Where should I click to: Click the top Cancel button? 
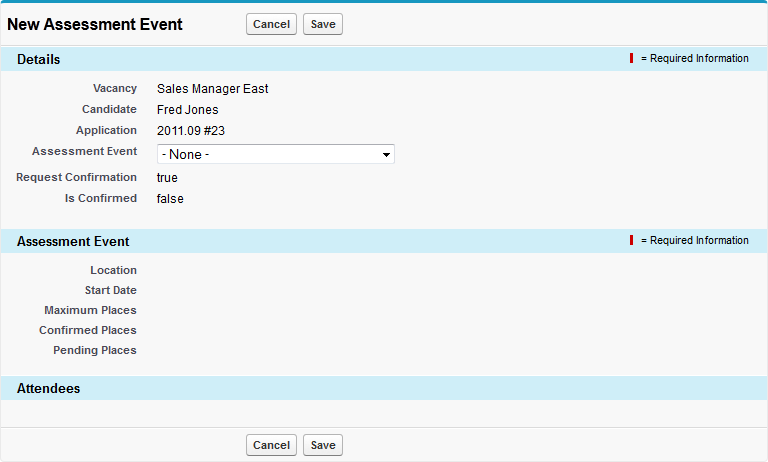click(x=271, y=24)
